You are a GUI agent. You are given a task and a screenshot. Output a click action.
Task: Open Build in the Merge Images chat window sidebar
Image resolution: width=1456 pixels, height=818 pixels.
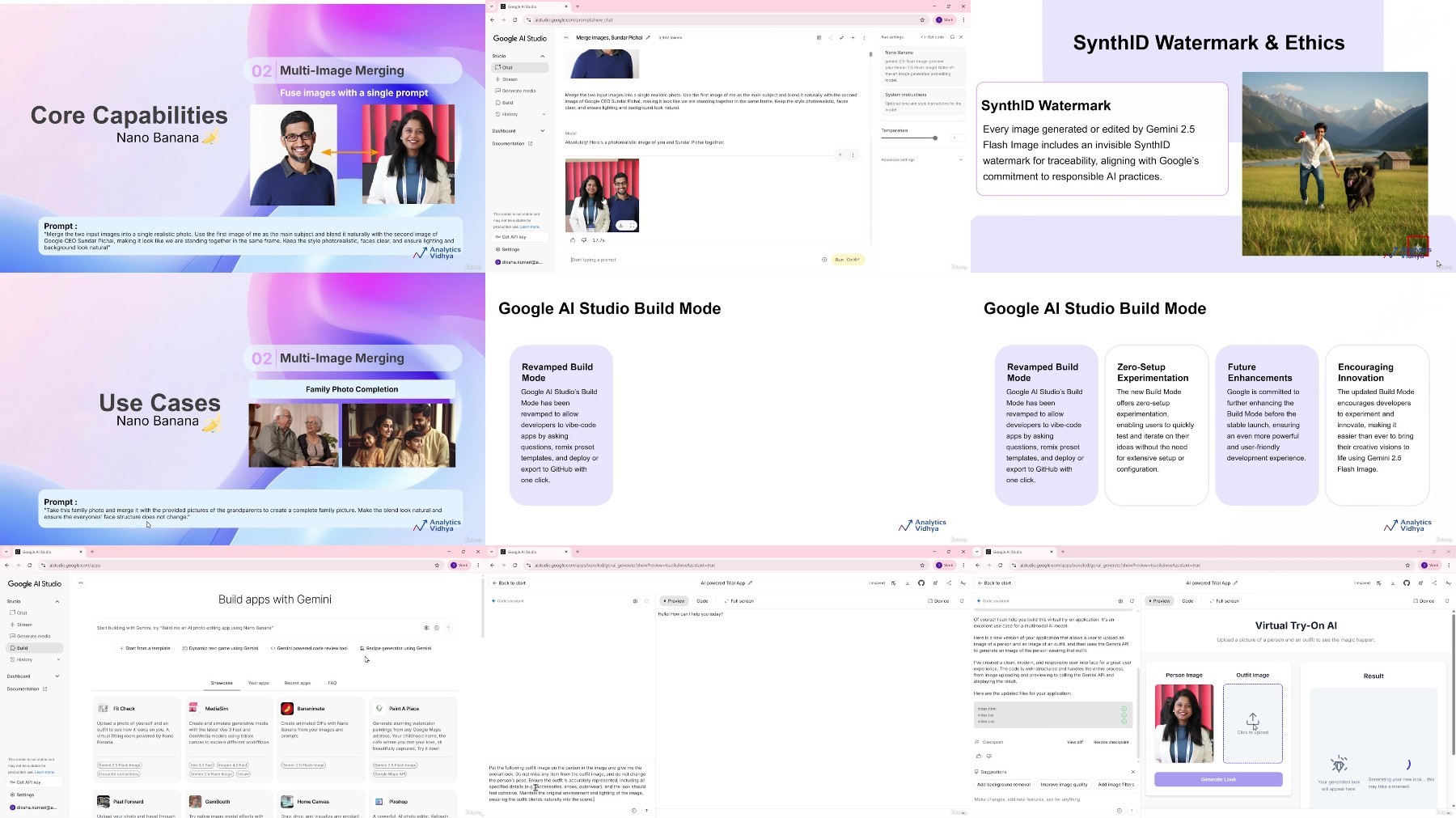tap(519, 103)
